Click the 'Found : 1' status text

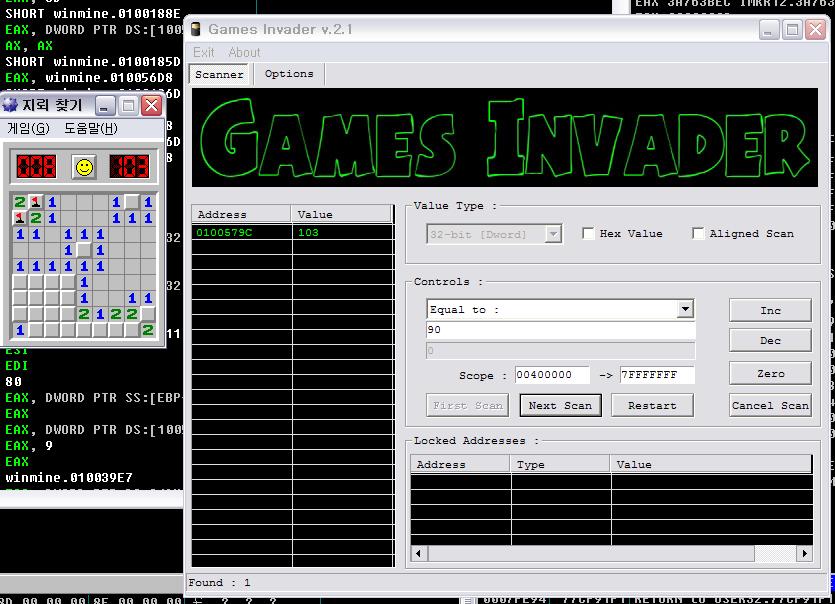(x=219, y=582)
